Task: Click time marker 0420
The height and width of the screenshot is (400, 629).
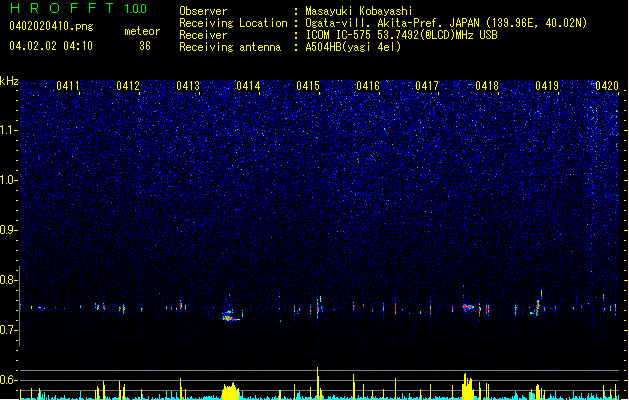Action: tap(607, 86)
